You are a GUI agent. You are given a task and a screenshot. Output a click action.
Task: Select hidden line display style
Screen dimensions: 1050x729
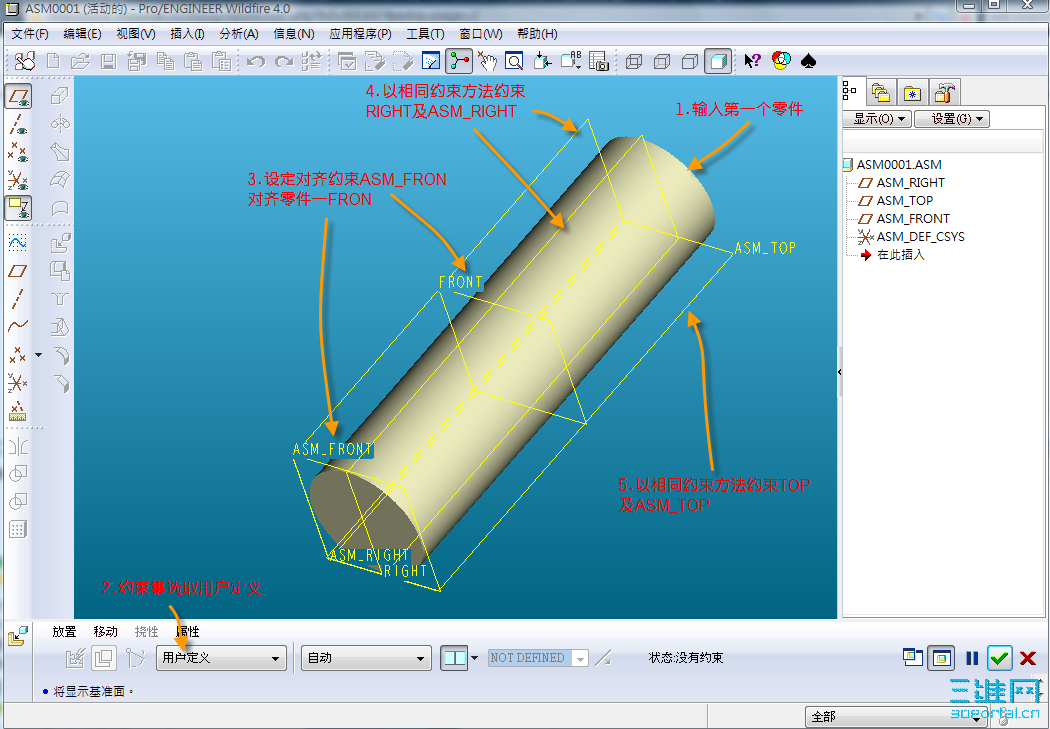[662, 62]
